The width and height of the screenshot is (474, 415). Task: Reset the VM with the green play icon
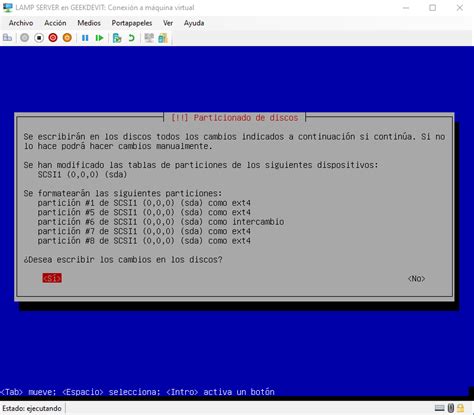(99, 38)
